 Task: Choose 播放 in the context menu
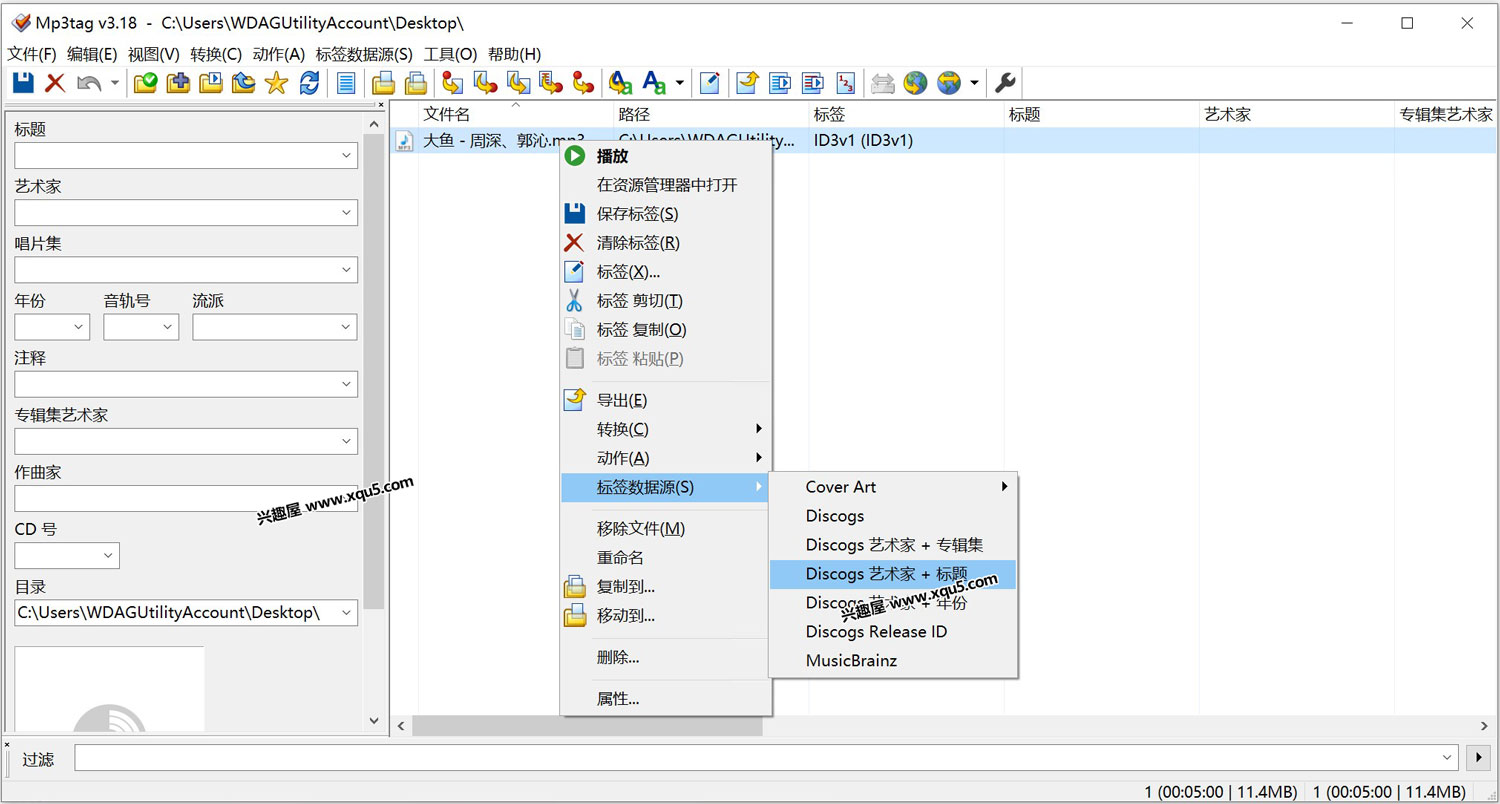666,156
